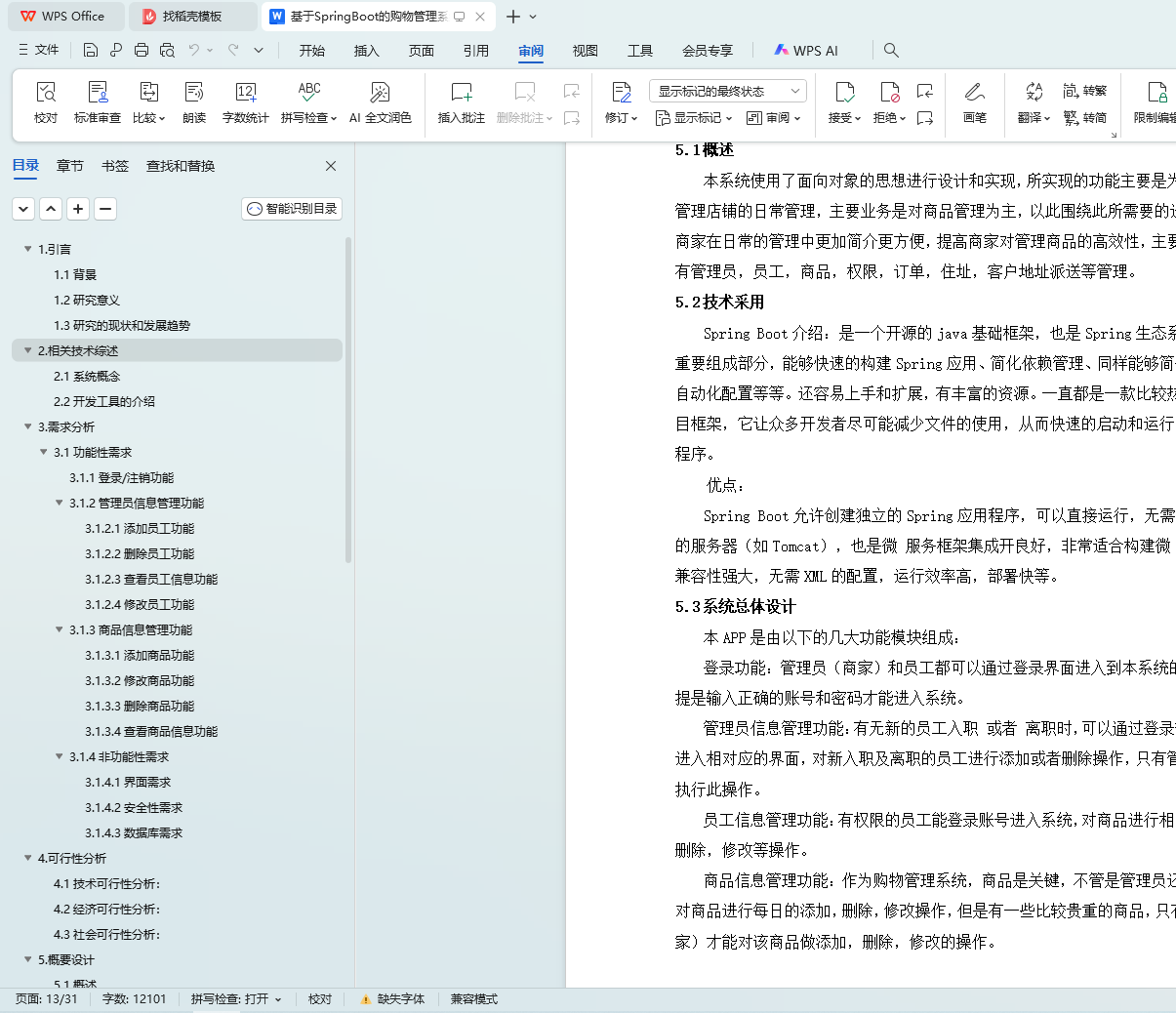Open 查找和替换 navigation tab
This screenshot has height=1013, width=1176.
click(x=181, y=166)
